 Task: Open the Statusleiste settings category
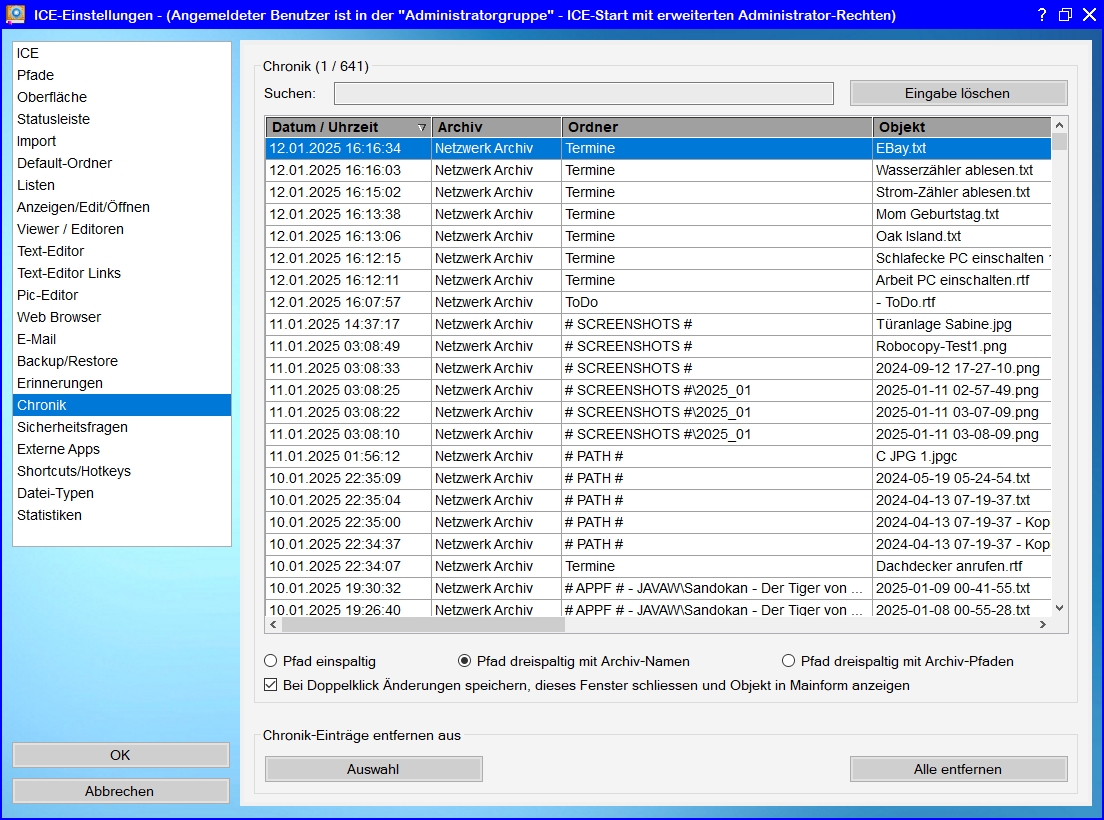[x=122, y=119]
